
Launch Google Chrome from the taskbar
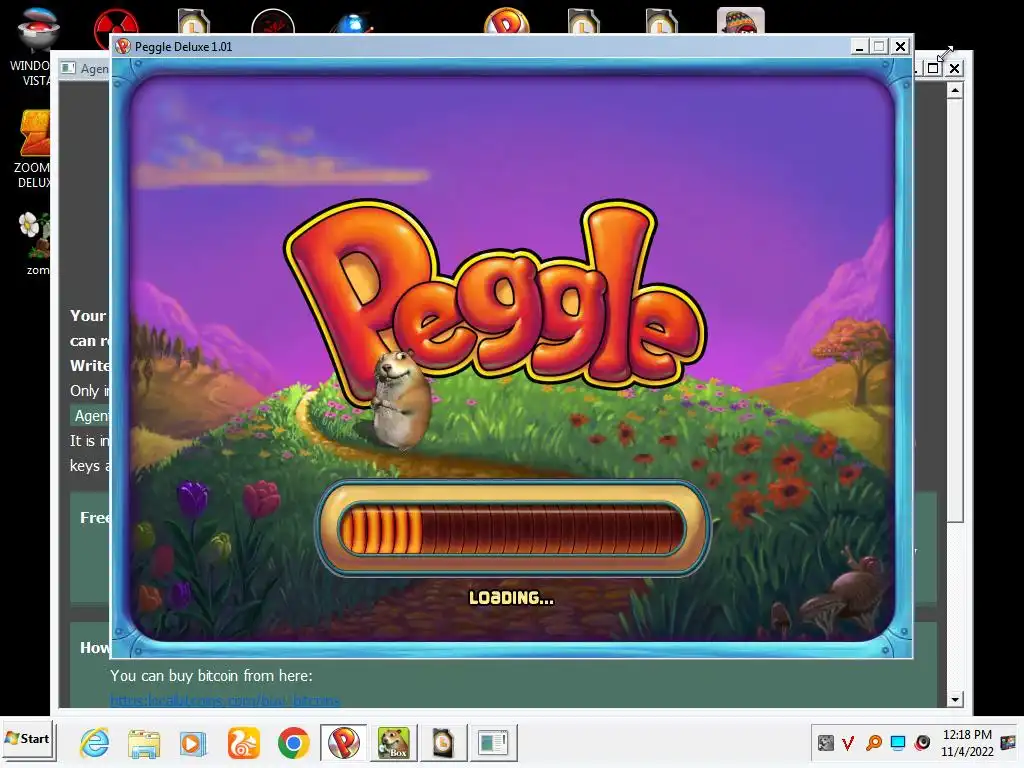pyautogui.click(x=293, y=743)
